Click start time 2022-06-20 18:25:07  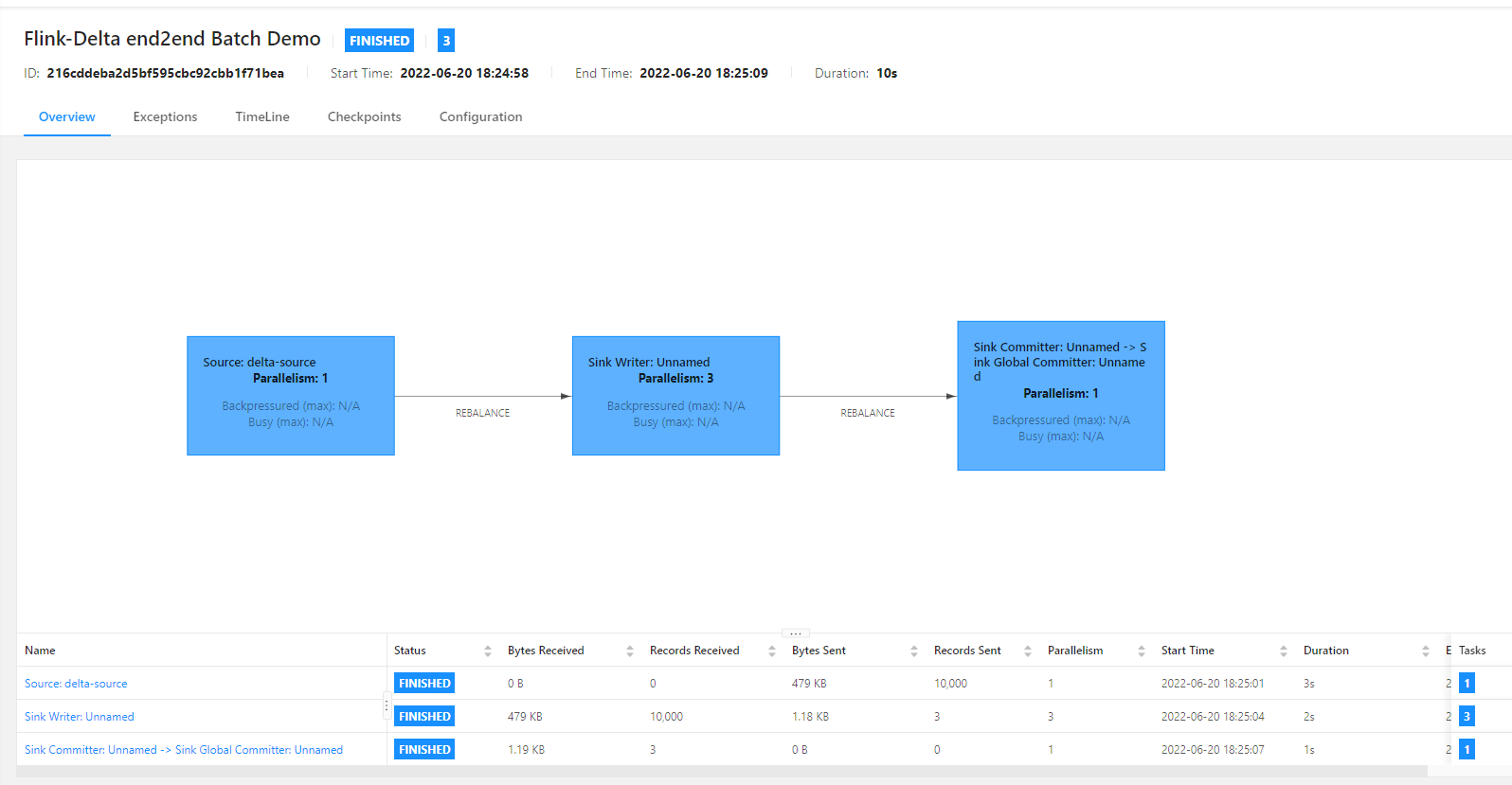point(1213,750)
